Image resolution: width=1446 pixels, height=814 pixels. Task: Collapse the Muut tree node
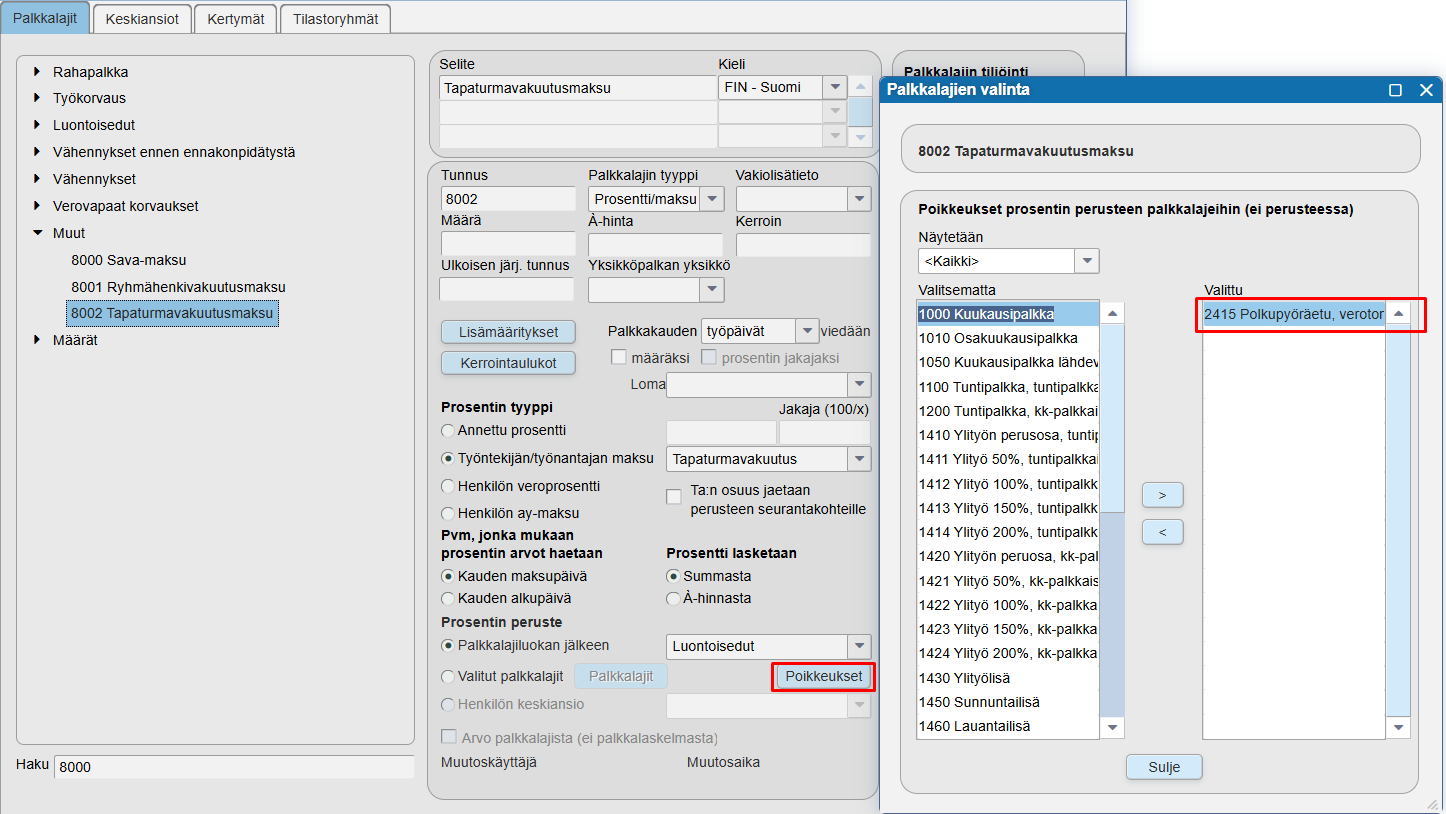[x=37, y=233]
